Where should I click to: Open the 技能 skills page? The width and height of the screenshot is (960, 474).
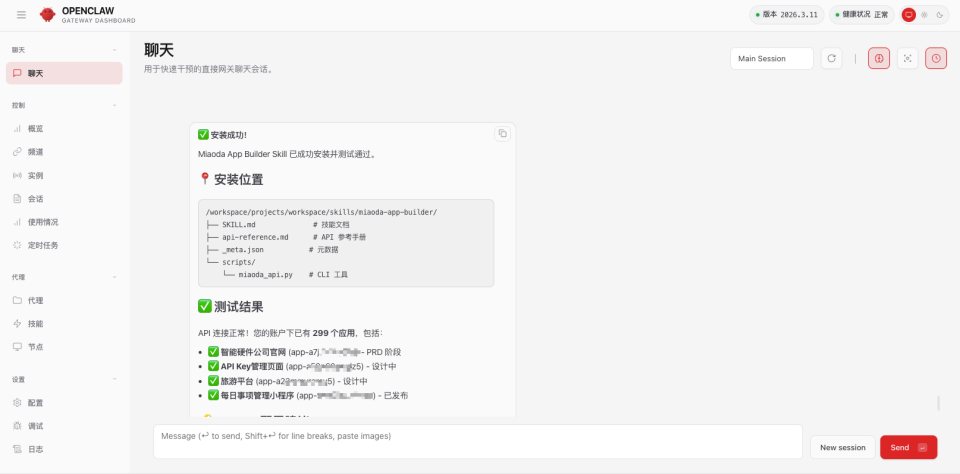pyautogui.click(x=35, y=324)
